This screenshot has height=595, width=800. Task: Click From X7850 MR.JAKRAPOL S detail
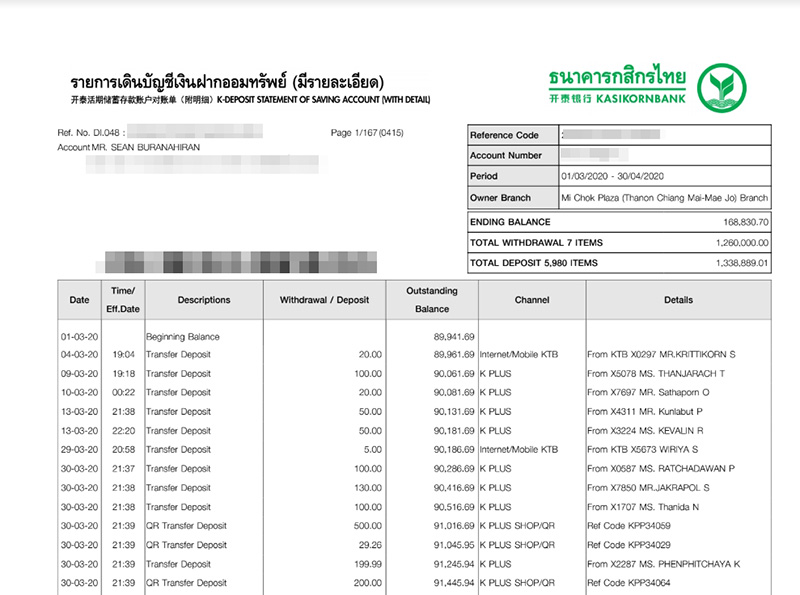[x=648, y=488]
